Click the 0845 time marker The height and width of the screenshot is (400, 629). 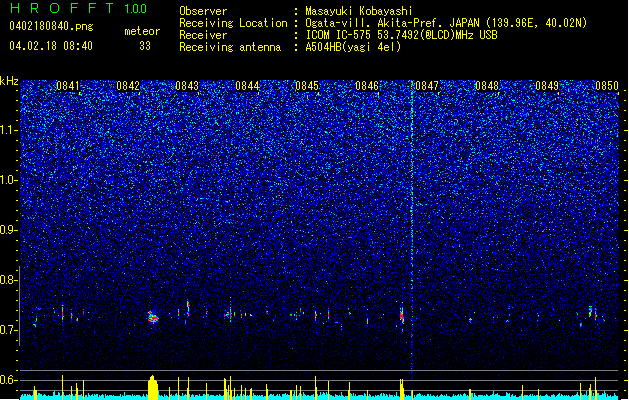[307, 86]
